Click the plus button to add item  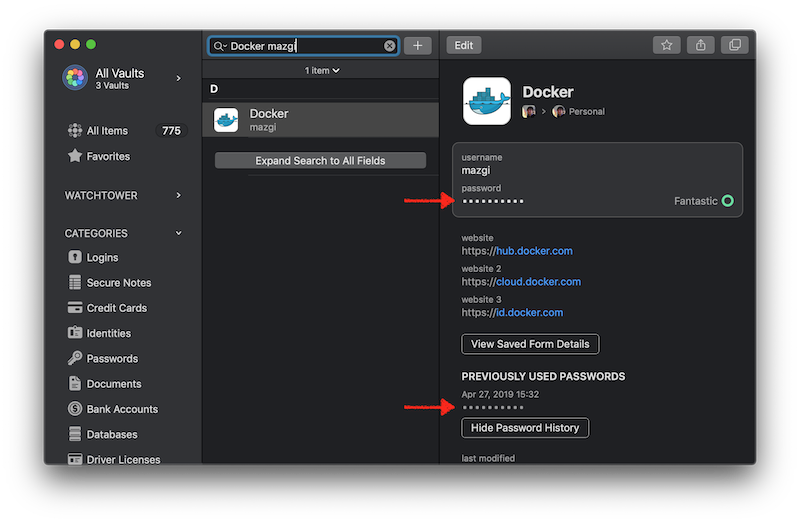tap(418, 45)
